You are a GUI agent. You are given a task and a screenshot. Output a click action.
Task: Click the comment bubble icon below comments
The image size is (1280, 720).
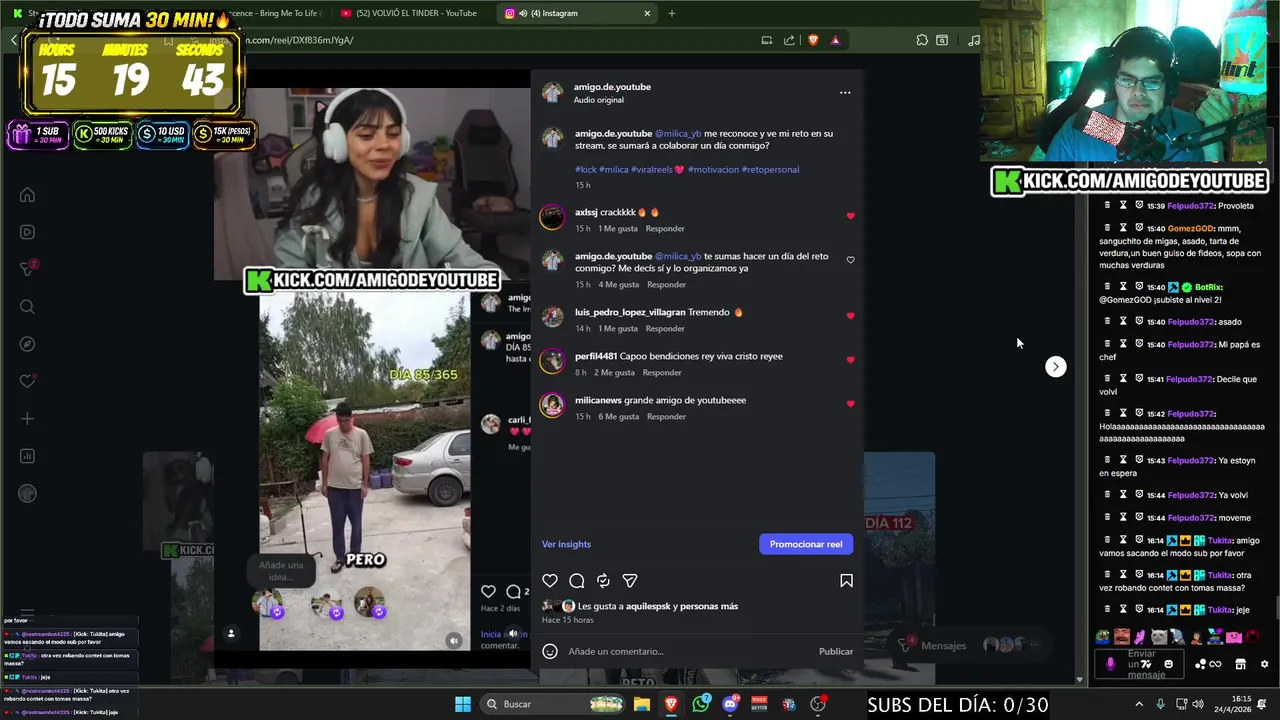coord(577,581)
